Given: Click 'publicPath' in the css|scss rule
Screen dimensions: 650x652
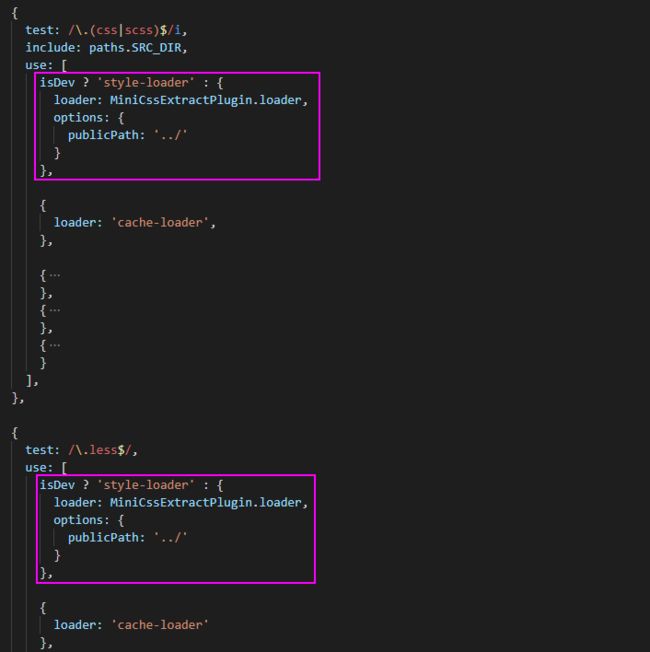Looking at the screenshot, I should (103, 135).
